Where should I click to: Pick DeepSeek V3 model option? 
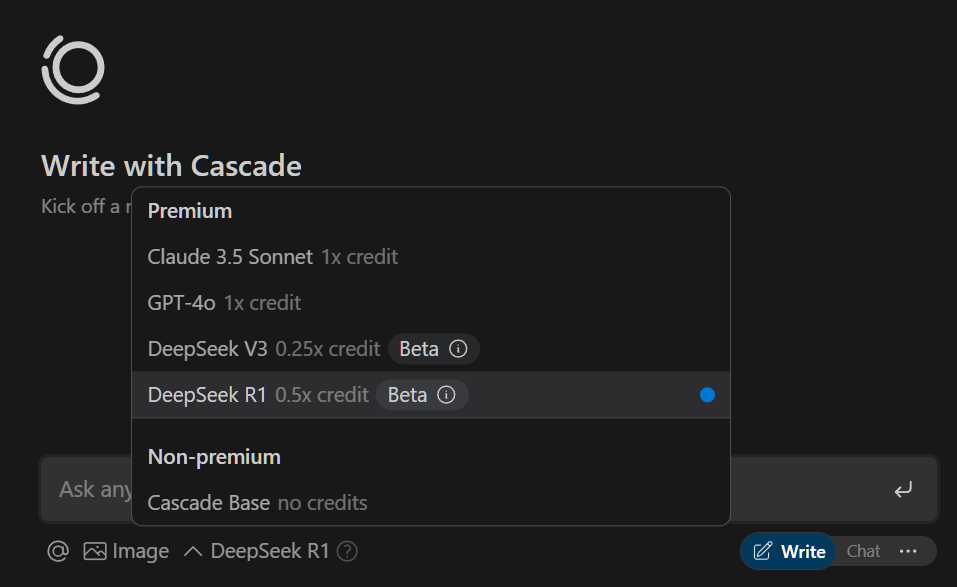tap(431, 348)
